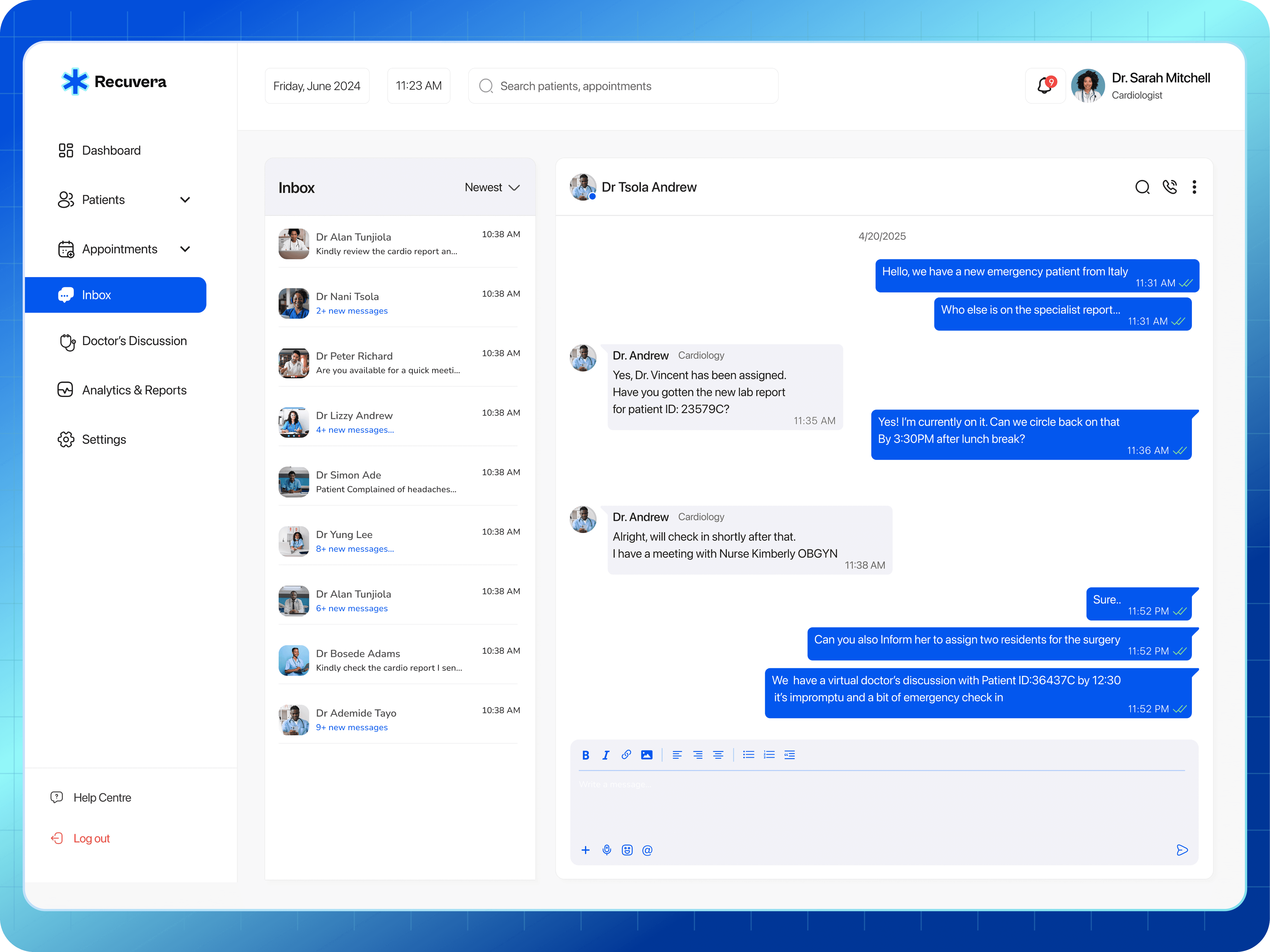Go to Doctor's Discussion page
The height and width of the screenshot is (952, 1270).
point(134,341)
